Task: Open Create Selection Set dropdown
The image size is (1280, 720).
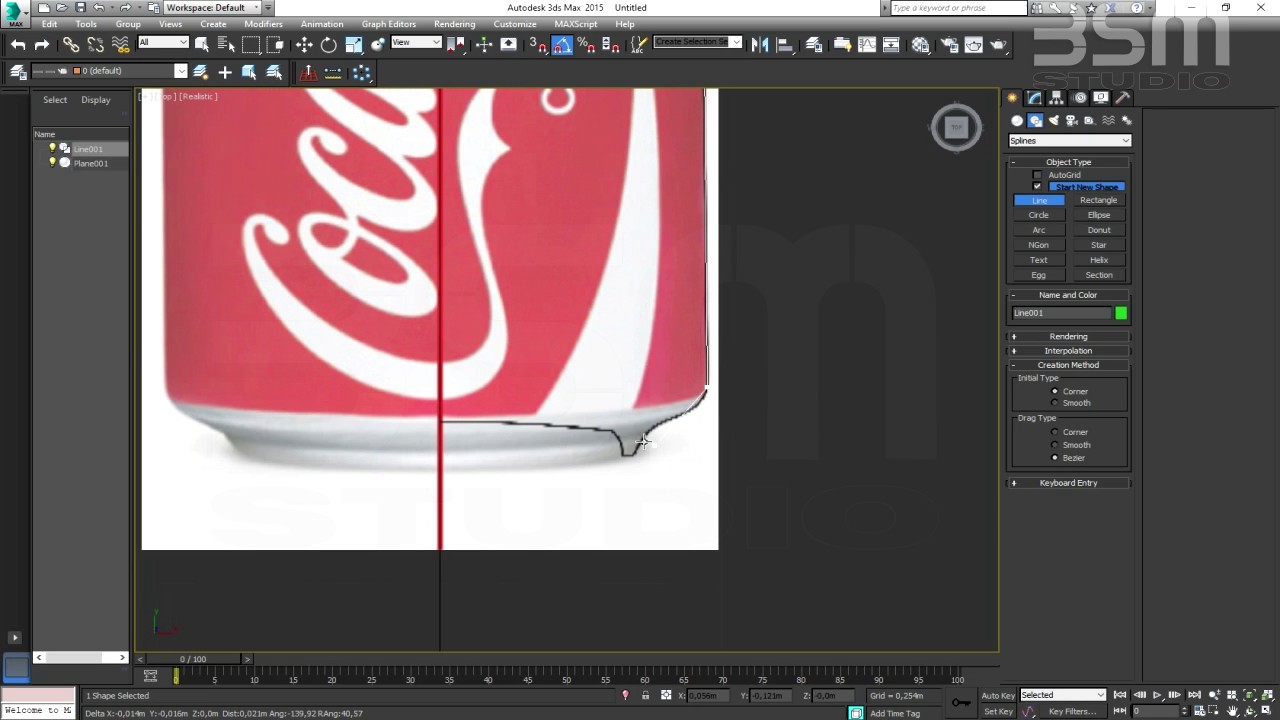Action: 698,42
